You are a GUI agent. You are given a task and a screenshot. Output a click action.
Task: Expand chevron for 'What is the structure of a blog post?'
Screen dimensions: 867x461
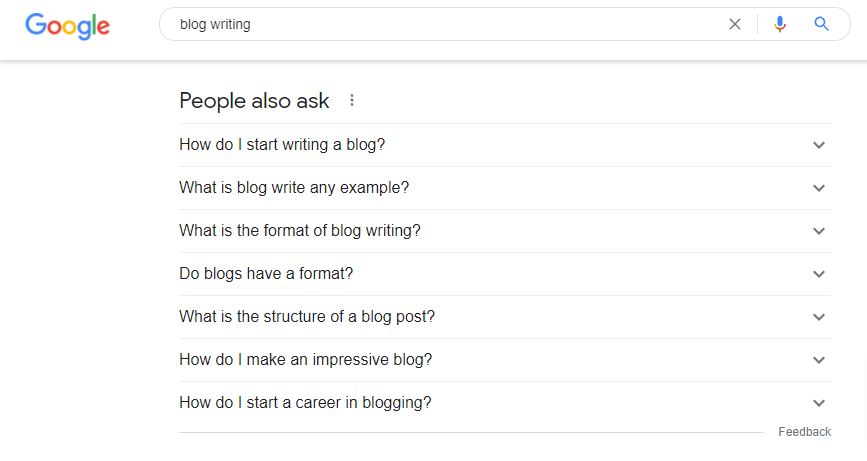(819, 317)
